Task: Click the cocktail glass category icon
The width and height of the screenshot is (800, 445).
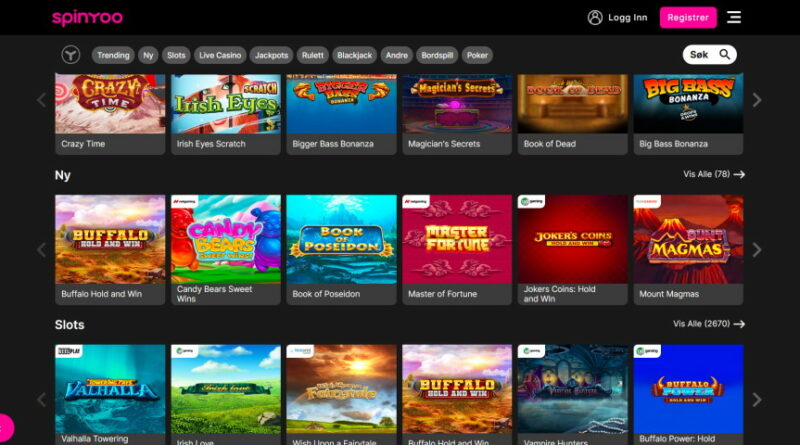Action: [x=70, y=55]
